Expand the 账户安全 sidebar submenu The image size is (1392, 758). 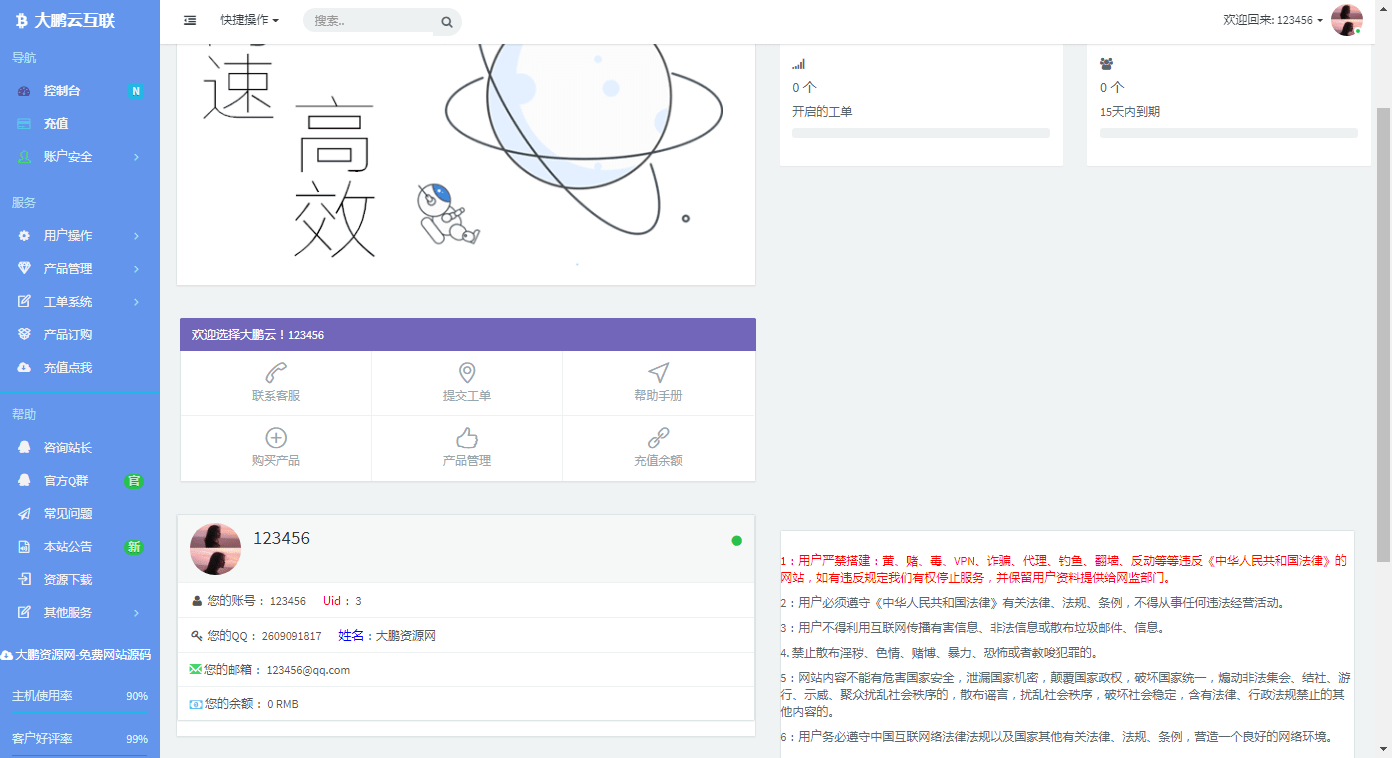tap(80, 156)
